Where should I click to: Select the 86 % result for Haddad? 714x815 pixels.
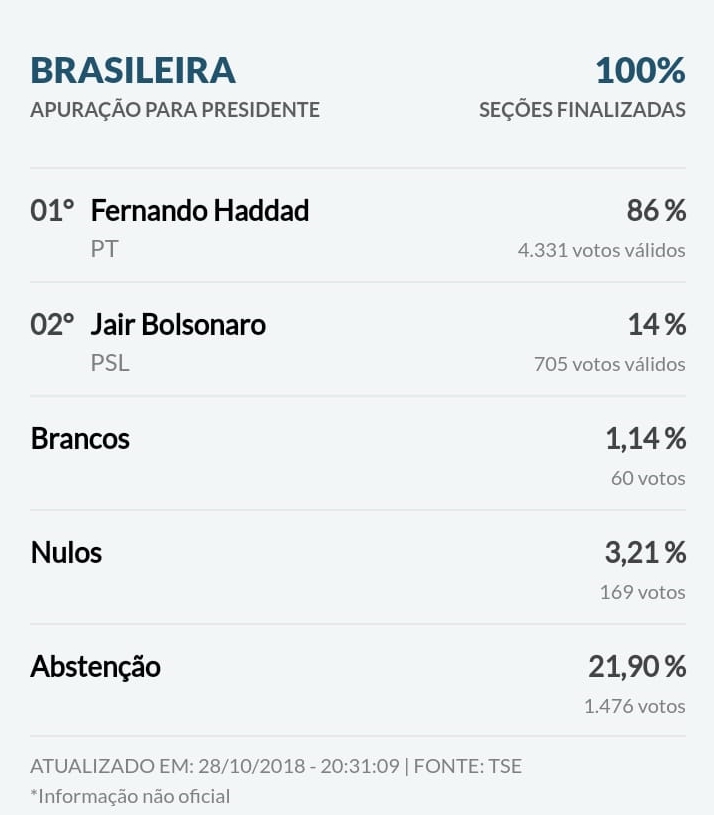(656, 211)
